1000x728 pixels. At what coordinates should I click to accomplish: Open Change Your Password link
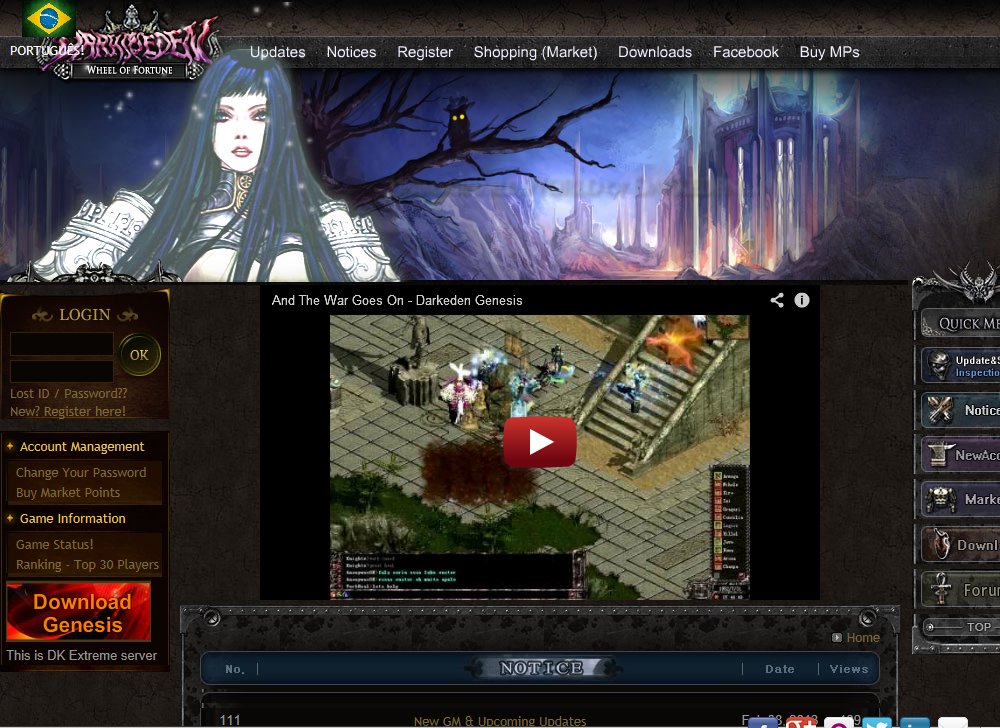pyautogui.click(x=81, y=473)
